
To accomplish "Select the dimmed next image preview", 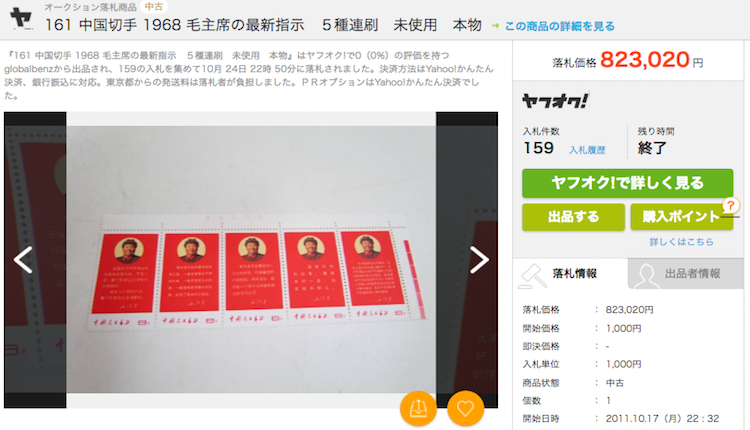I will [467, 260].
